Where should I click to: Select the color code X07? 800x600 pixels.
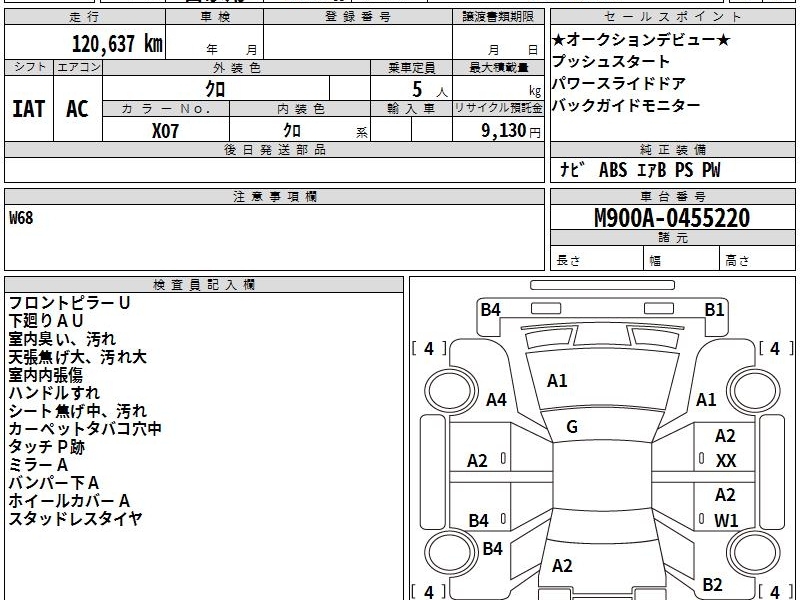coord(165,131)
